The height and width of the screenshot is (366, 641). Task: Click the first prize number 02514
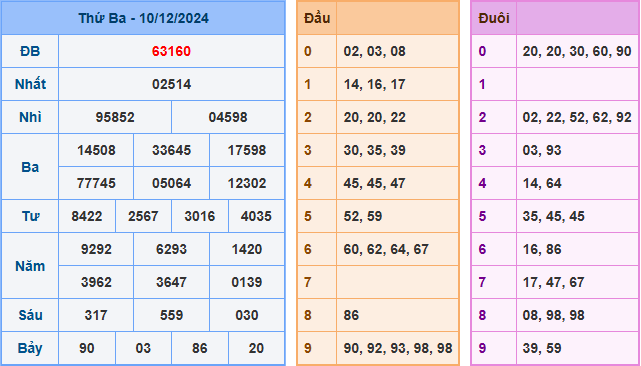[x=171, y=84]
